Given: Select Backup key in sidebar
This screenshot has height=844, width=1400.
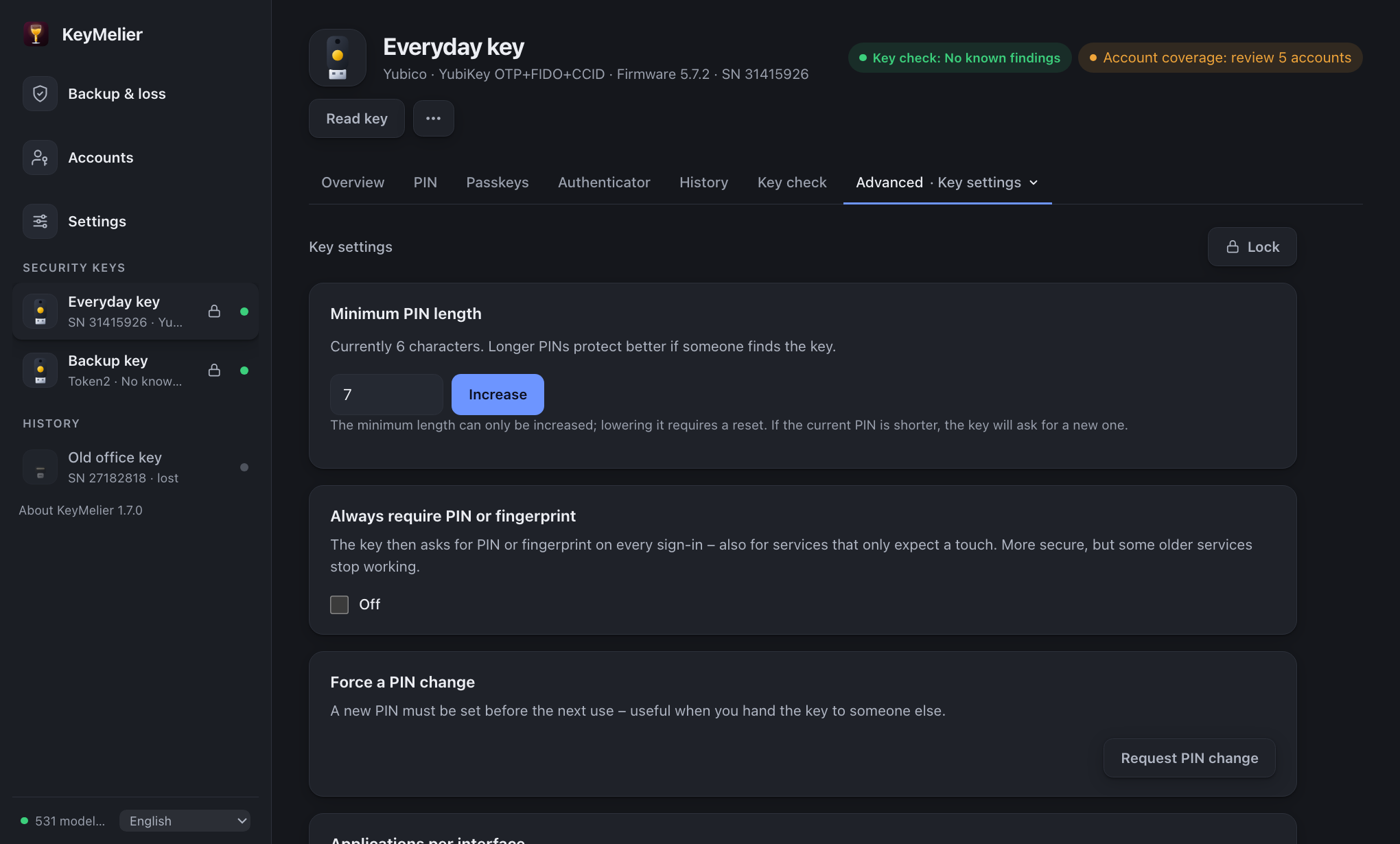Looking at the screenshot, I should (135, 371).
